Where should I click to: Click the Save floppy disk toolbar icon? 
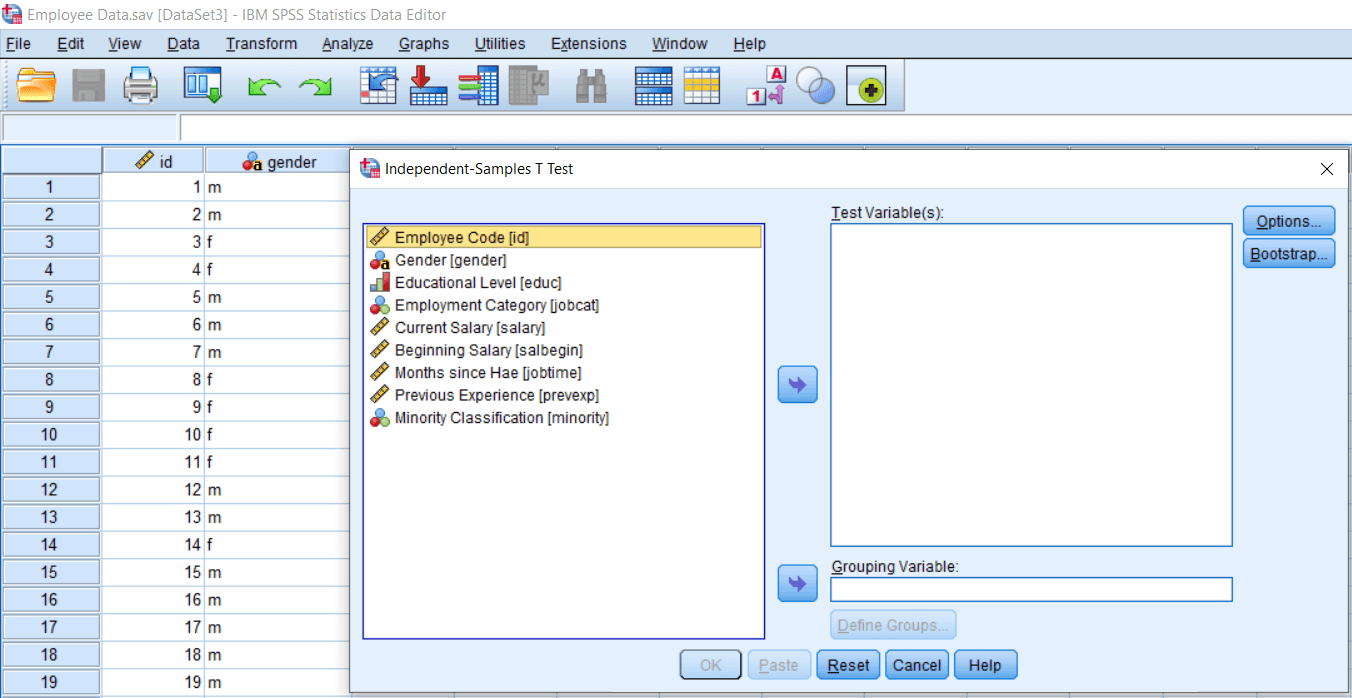[x=89, y=86]
